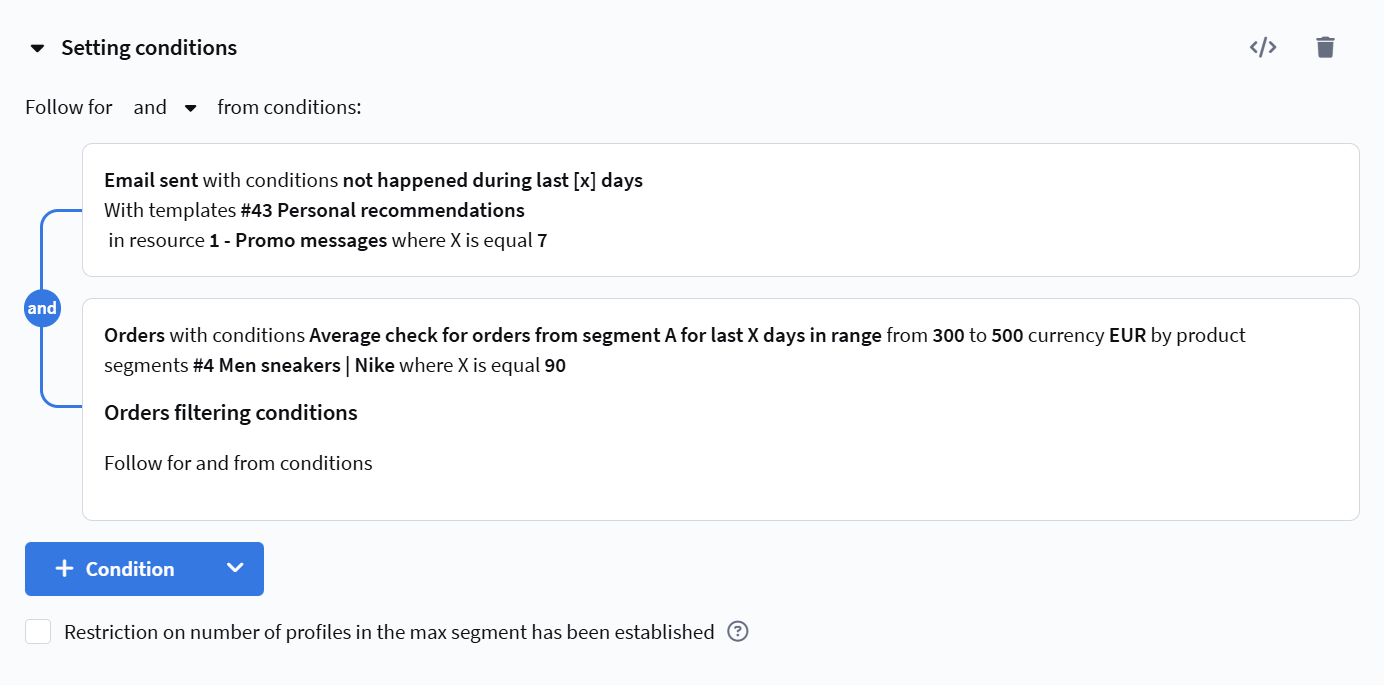Screen dimensions: 1384x685
Task: Click the blue "and" connector badge
Action: tap(42, 309)
